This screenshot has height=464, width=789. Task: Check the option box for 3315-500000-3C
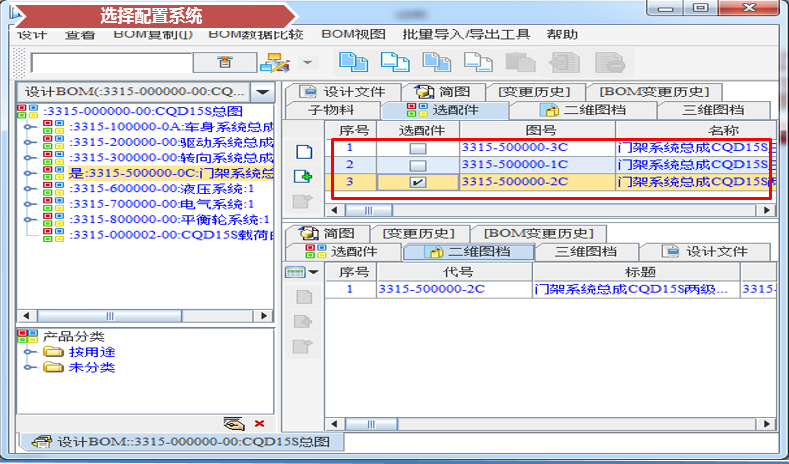pos(418,148)
